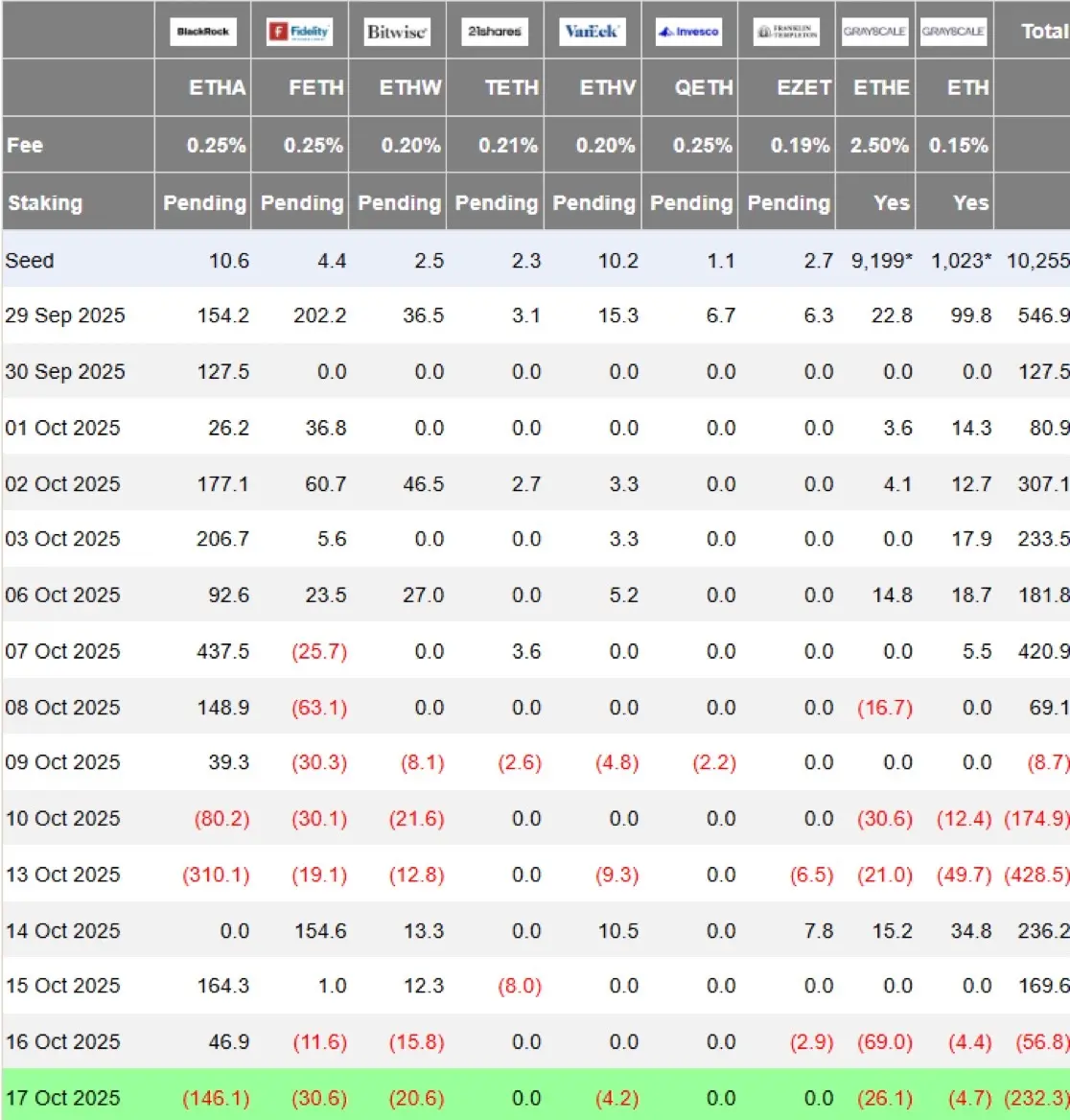
Task: Select the ETHA ticker header
Action: pyautogui.click(x=217, y=88)
